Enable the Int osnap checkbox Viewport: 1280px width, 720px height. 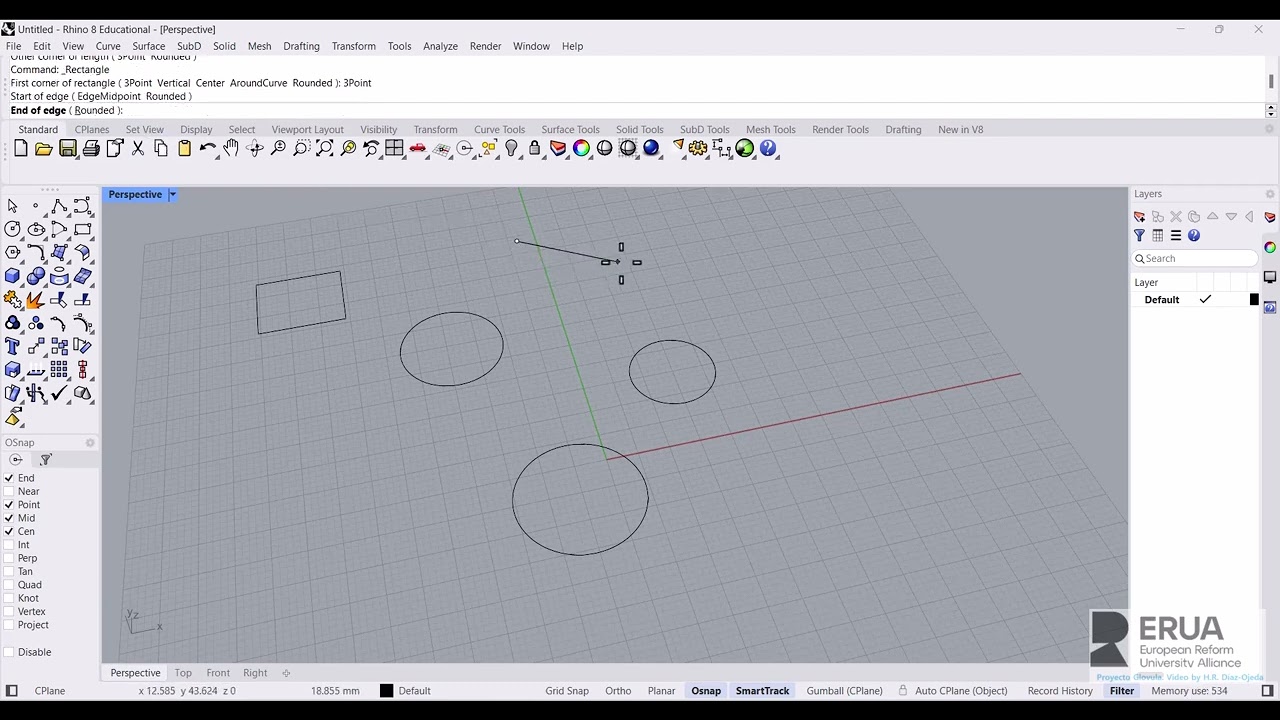click(x=9, y=545)
